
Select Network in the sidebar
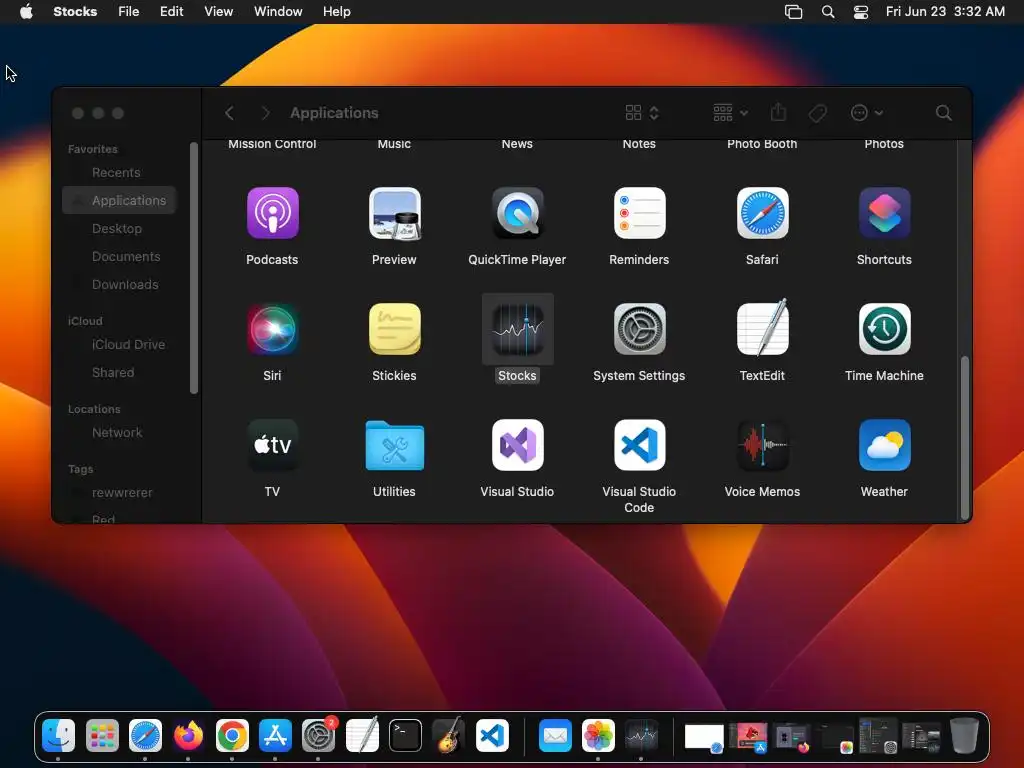click(x=120, y=432)
